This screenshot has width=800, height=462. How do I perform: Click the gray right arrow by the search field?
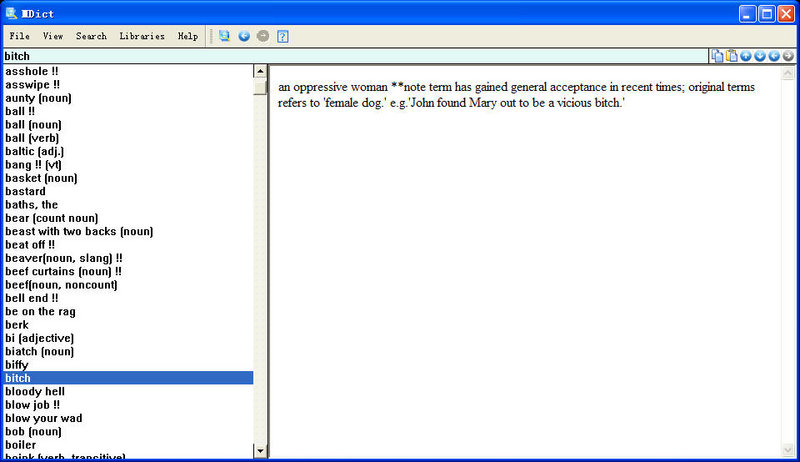(x=789, y=56)
